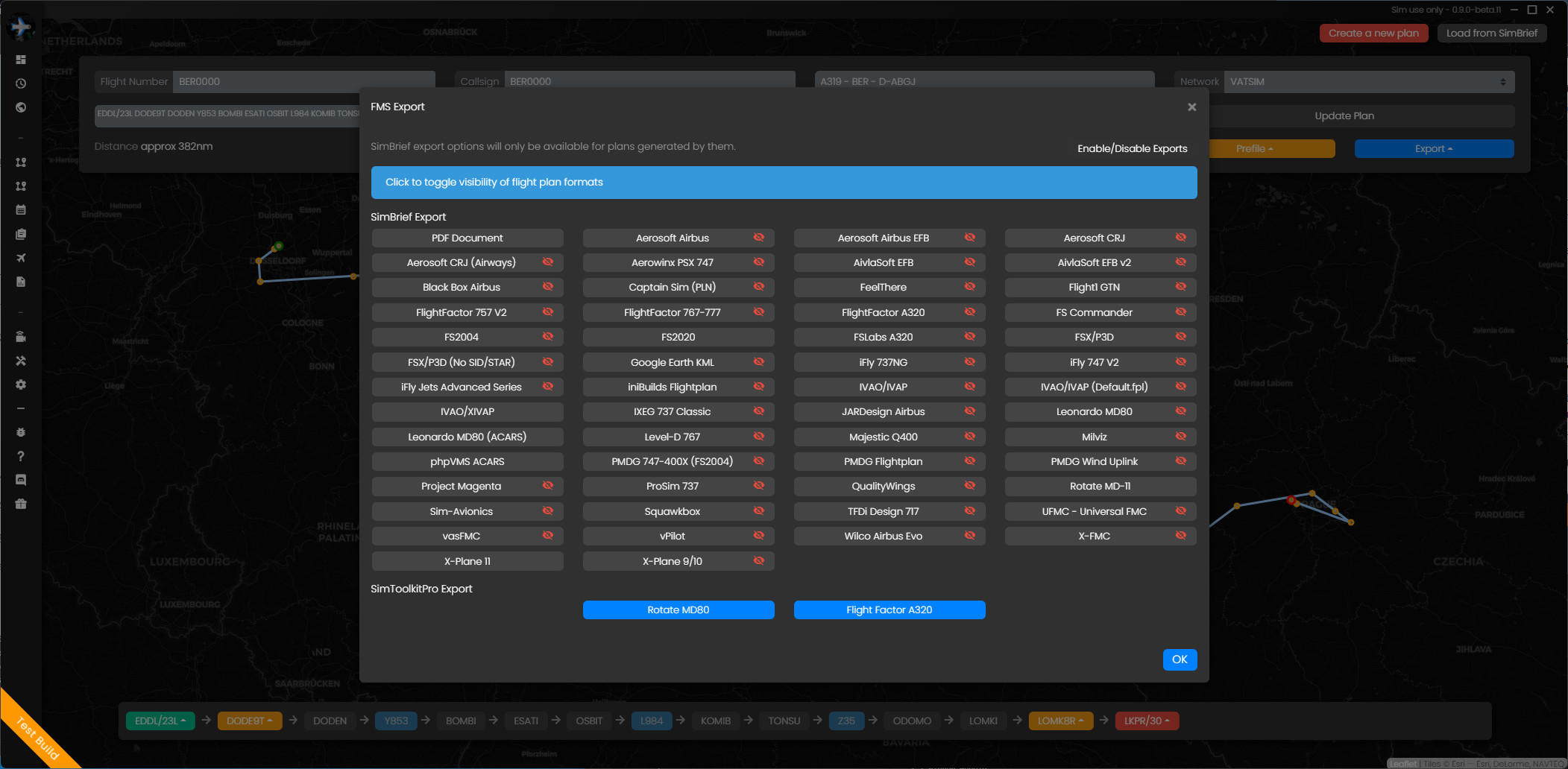
Task: Export the IVAO/XIVAP format
Action: point(467,411)
